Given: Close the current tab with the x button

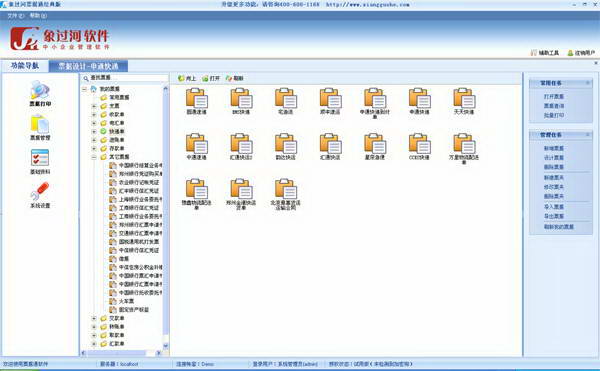Looking at the screenshot, I should (x=596, y=63).
